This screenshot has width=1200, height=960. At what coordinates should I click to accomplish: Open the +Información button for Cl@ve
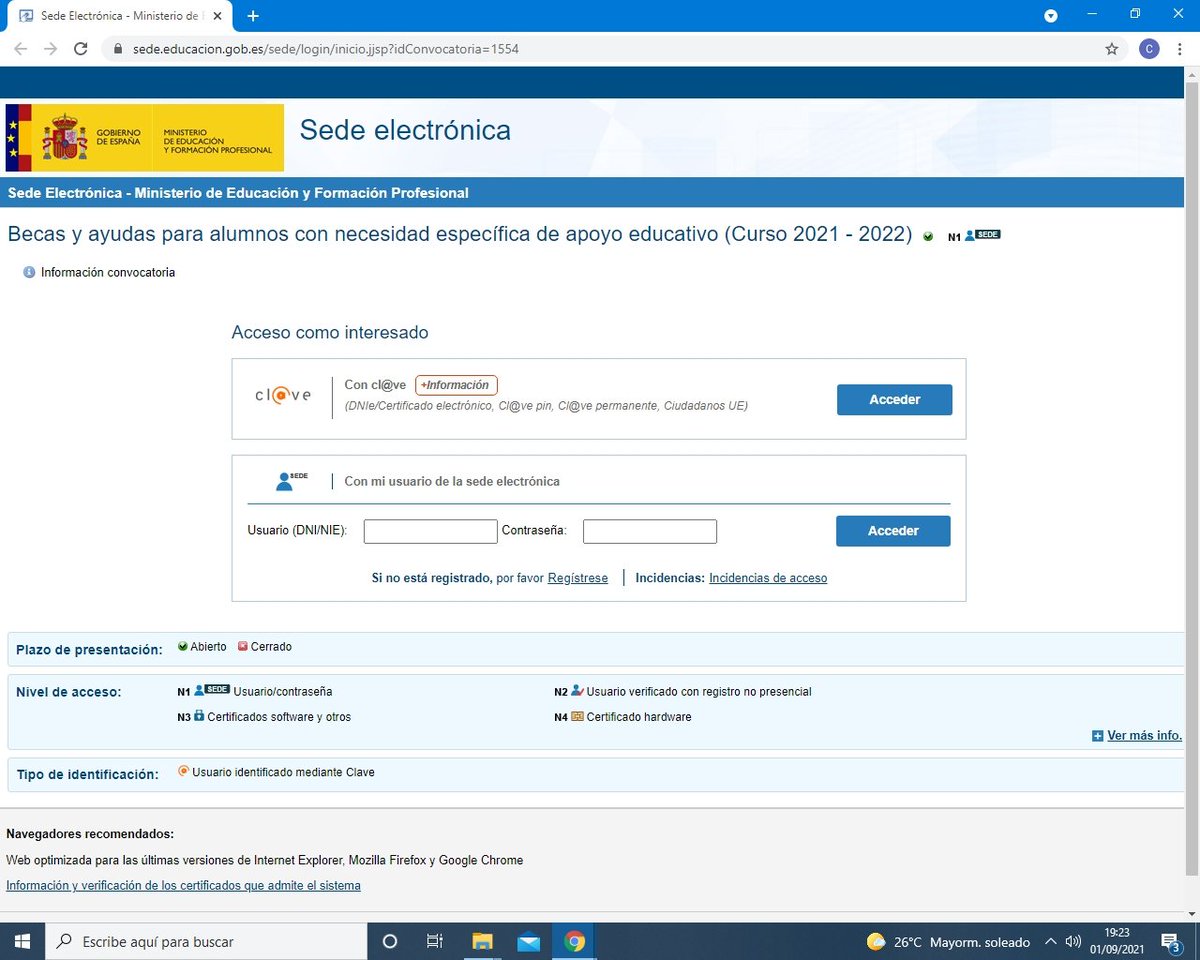coord(456,385)
